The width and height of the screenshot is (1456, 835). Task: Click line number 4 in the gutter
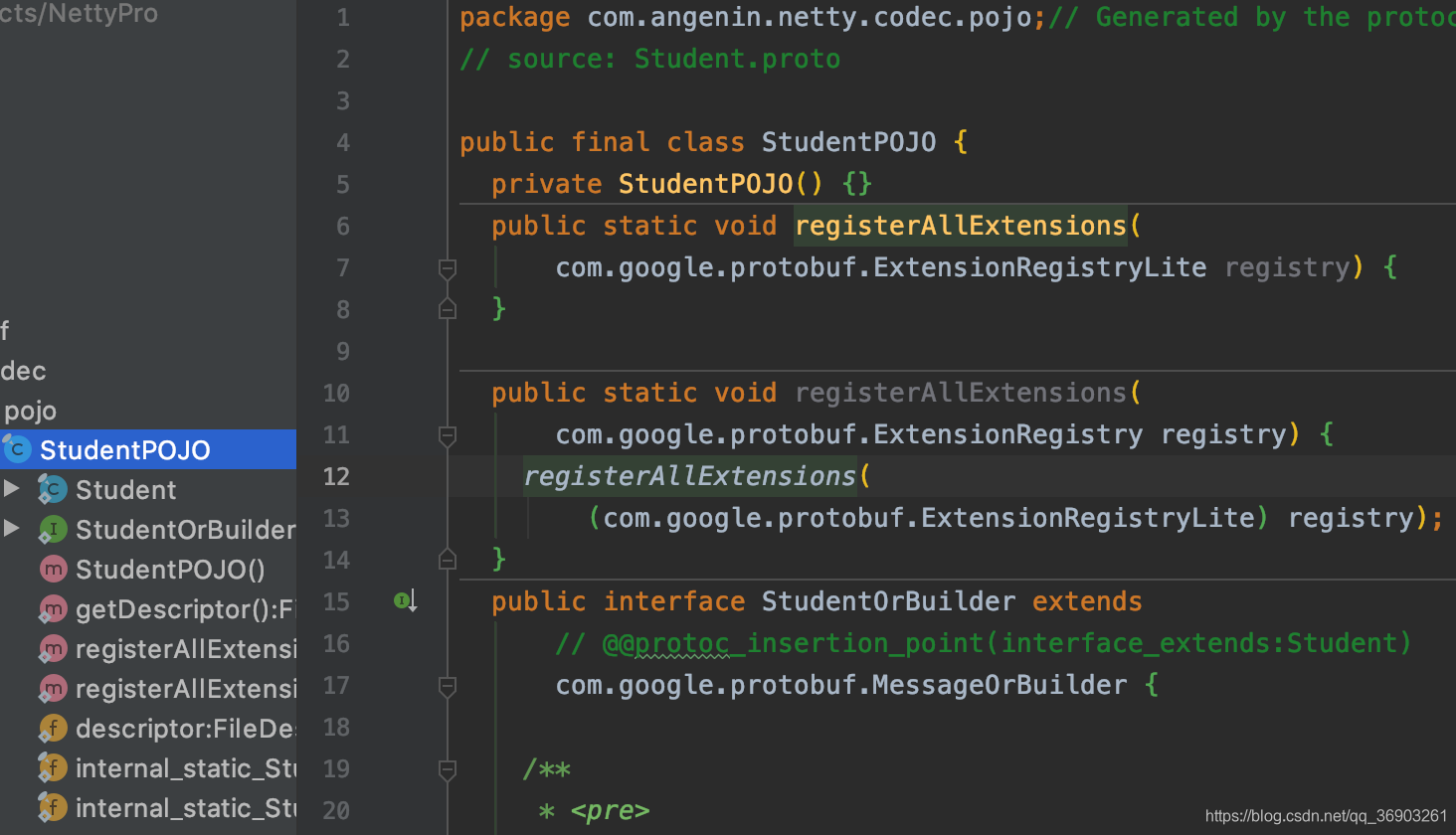point(343,142)
